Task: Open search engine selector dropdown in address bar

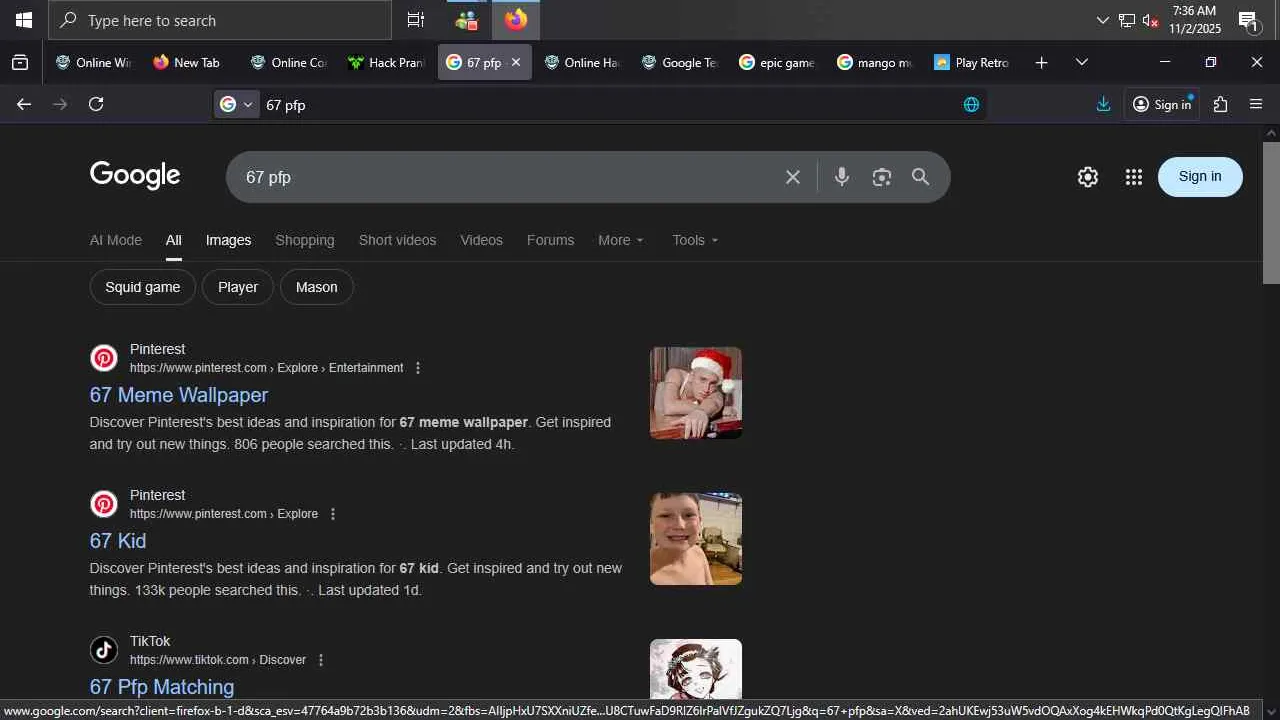Action: (237, 104)
